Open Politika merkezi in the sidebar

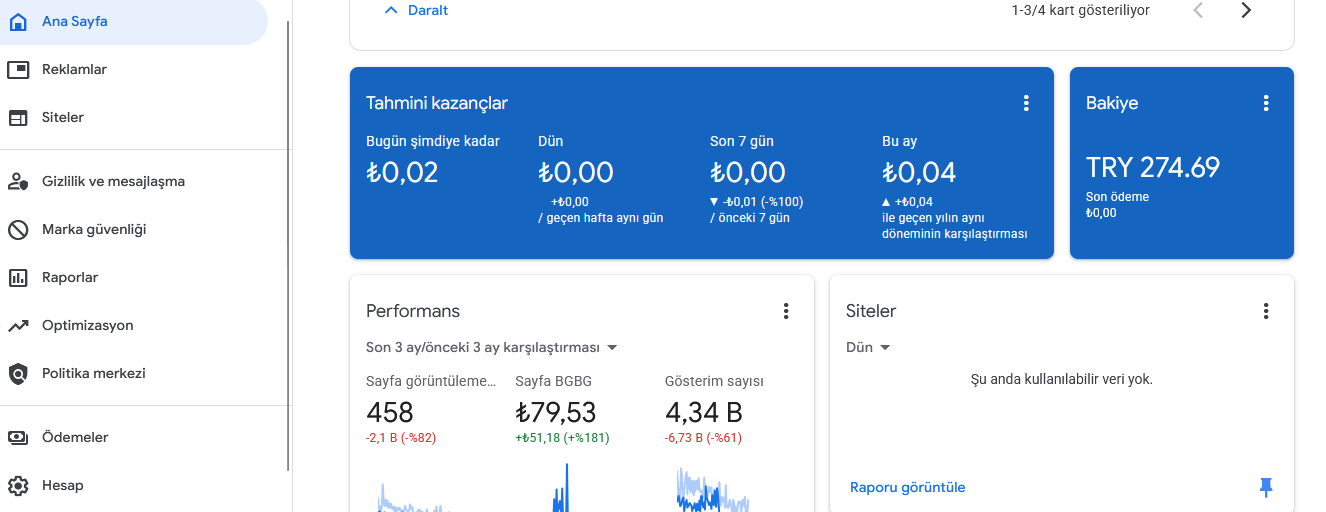(x=134, y=373)
